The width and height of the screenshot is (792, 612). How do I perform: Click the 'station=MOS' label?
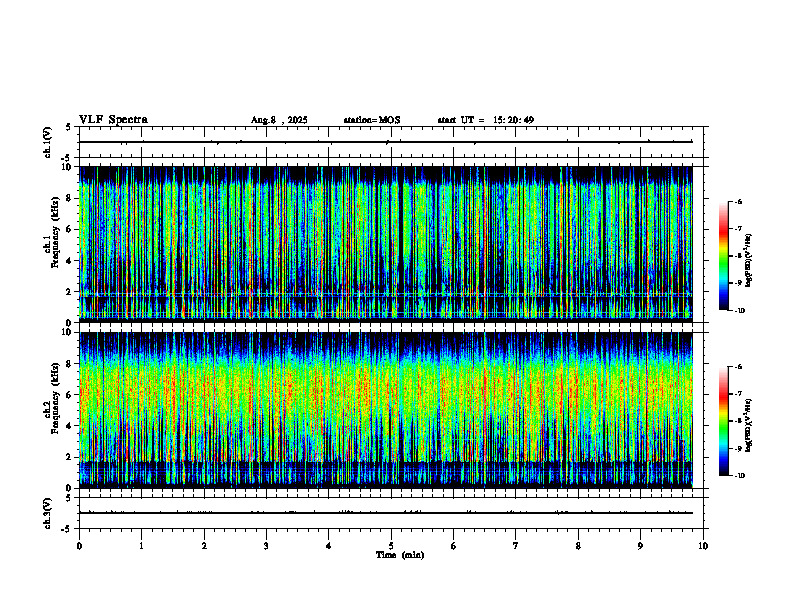point(372,120)
